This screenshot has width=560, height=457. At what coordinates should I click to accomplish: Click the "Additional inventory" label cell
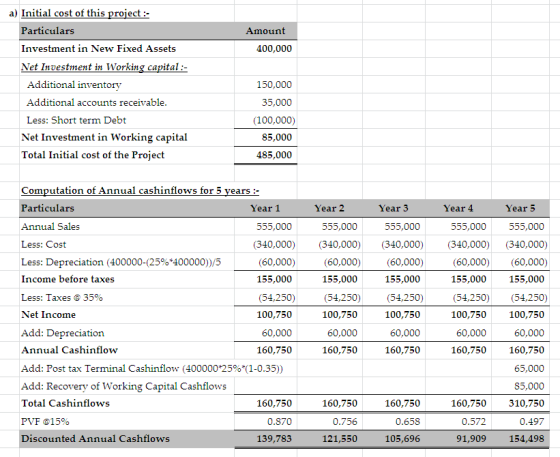click(x=74, y=85)
